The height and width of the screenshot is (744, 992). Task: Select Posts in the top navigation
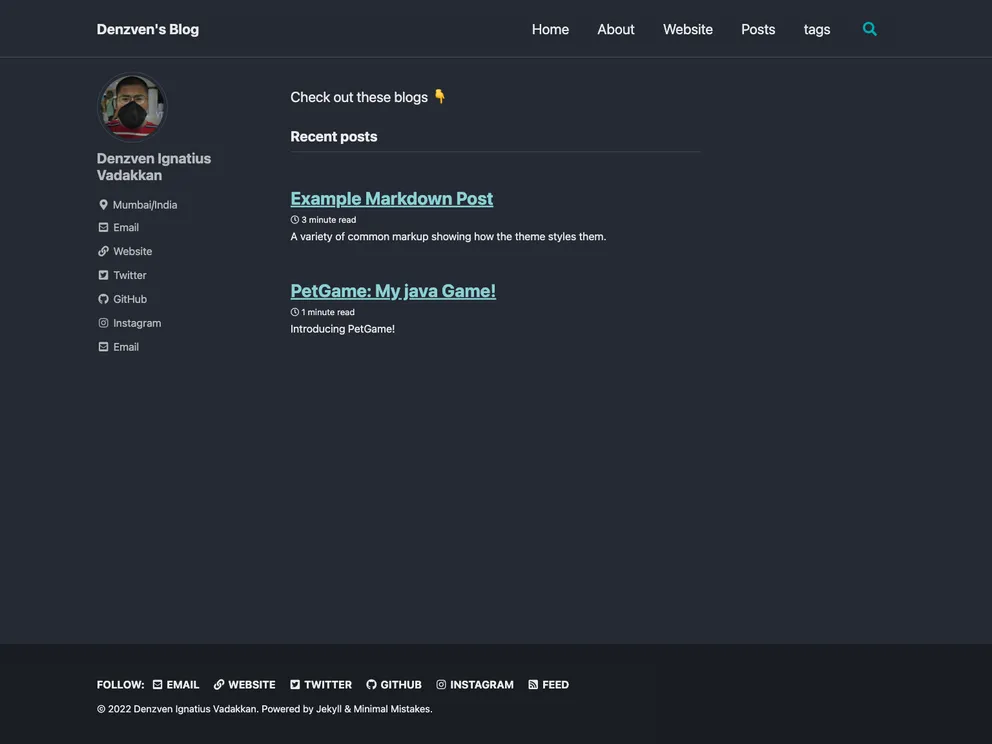tap(758, 29)
